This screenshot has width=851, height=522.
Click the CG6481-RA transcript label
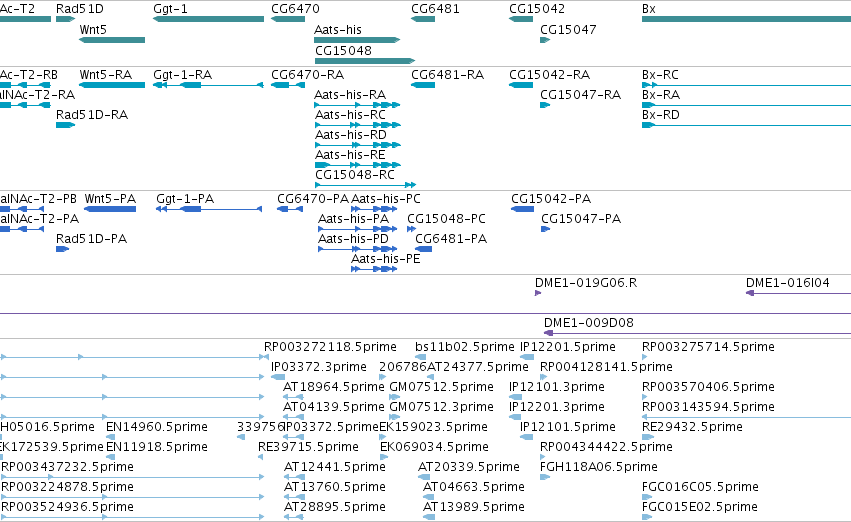[447, 74]
